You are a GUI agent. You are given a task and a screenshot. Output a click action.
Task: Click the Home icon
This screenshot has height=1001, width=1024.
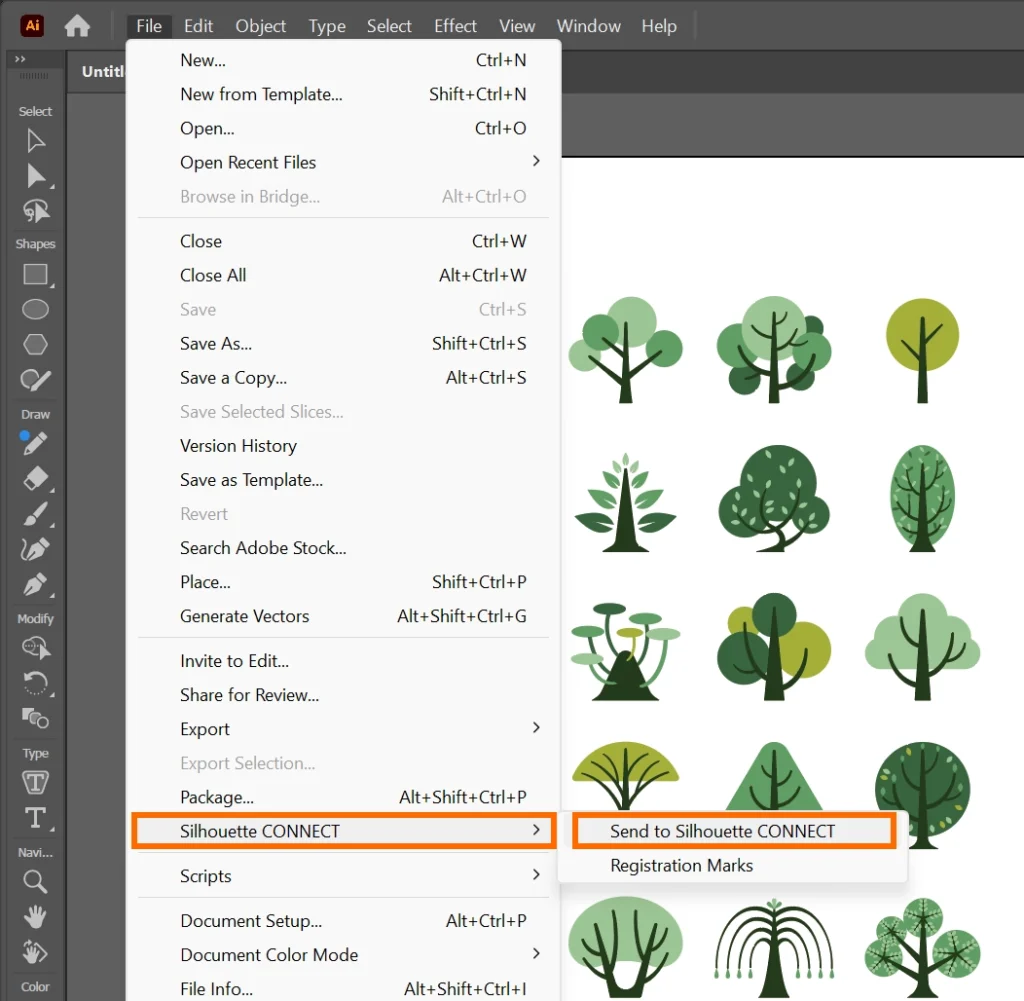[77, 27]
